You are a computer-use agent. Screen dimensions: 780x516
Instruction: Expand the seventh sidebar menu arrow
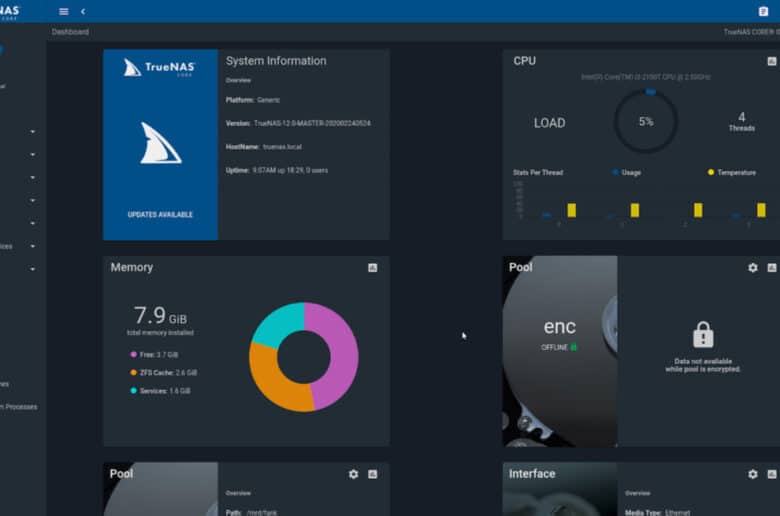32,269
